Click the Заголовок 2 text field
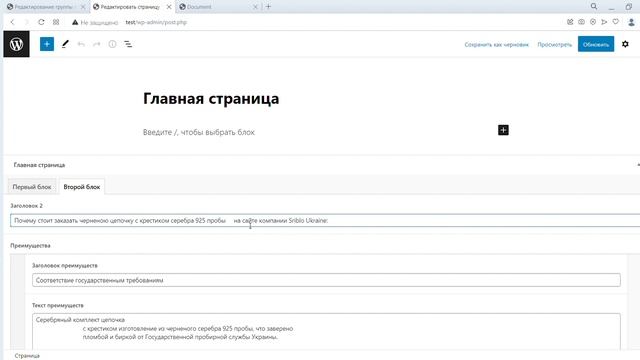Image resolution: width=640 pixels, height=360 pixels. point(325,220)
